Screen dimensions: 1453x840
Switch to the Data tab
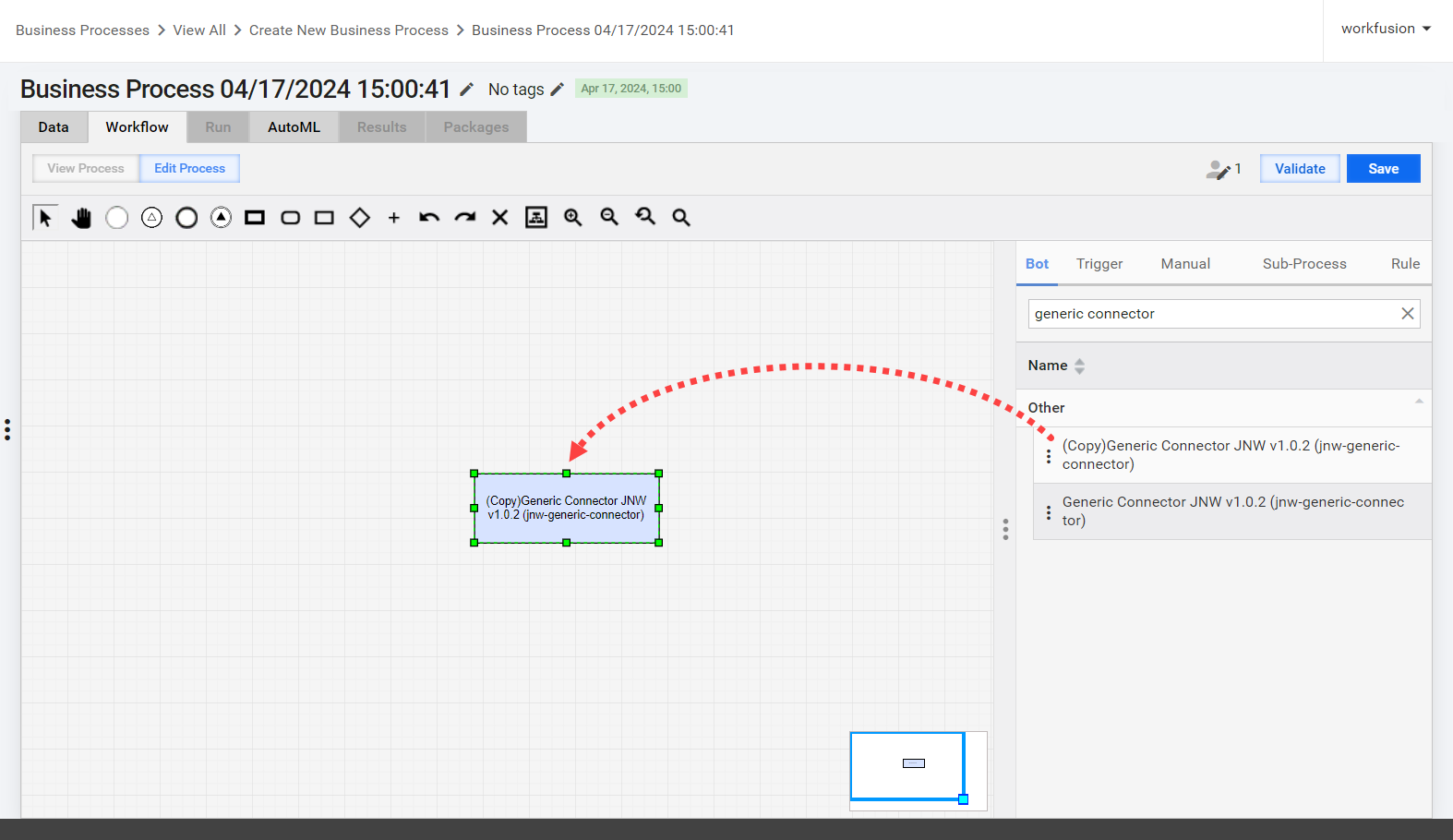tap(54, 127)
